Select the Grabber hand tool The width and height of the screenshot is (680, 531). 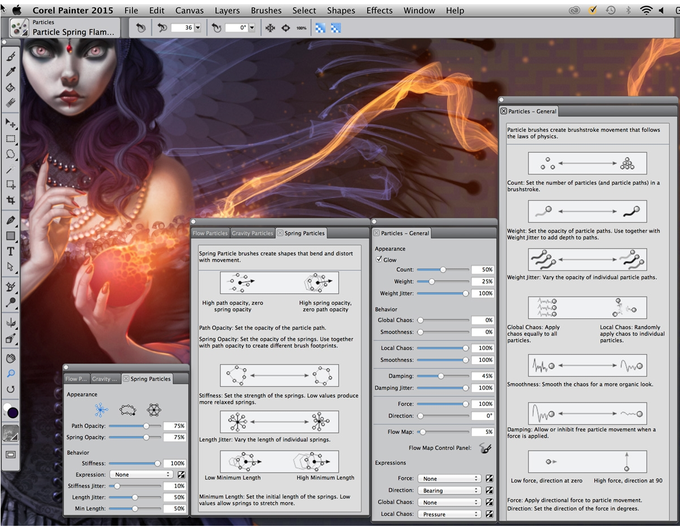(x=11, y=358)
